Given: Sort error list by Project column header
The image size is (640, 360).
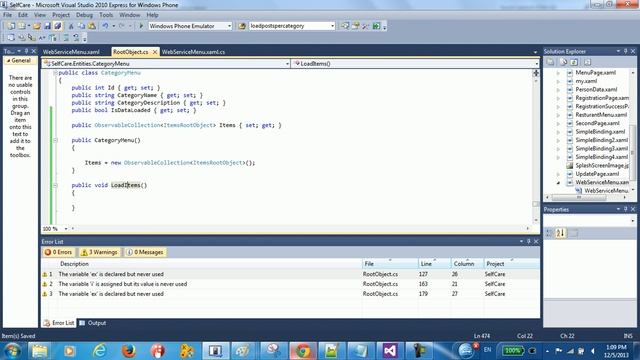Looking at the screenshot, I should click(511, 264).
